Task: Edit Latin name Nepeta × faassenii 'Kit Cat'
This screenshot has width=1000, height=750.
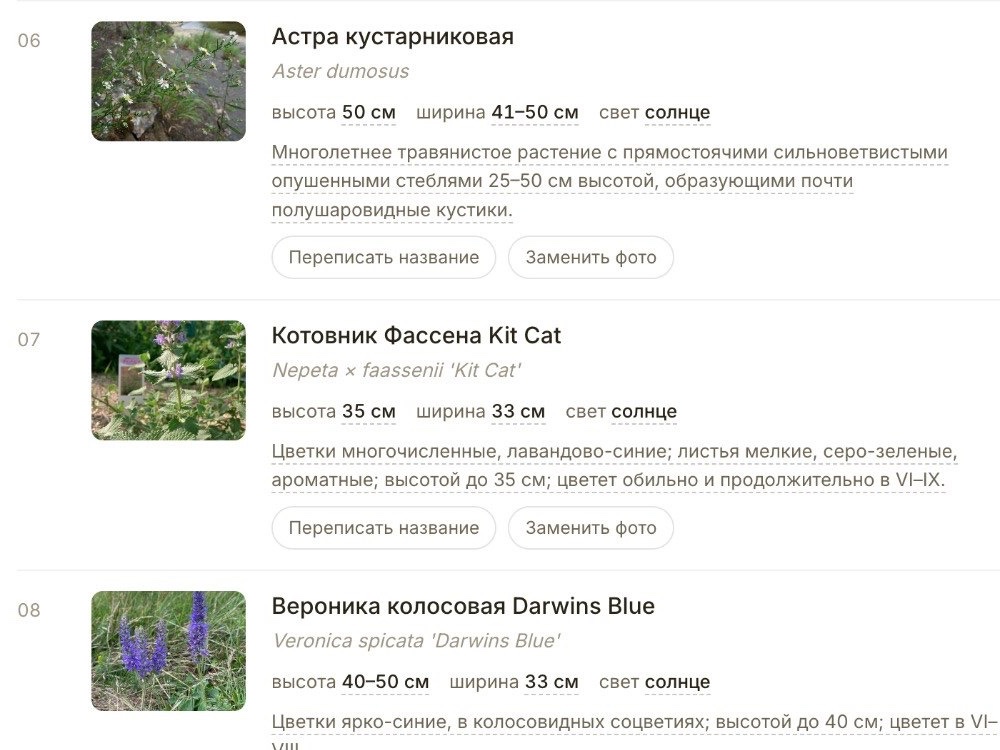Action: (x=397, y=370)
